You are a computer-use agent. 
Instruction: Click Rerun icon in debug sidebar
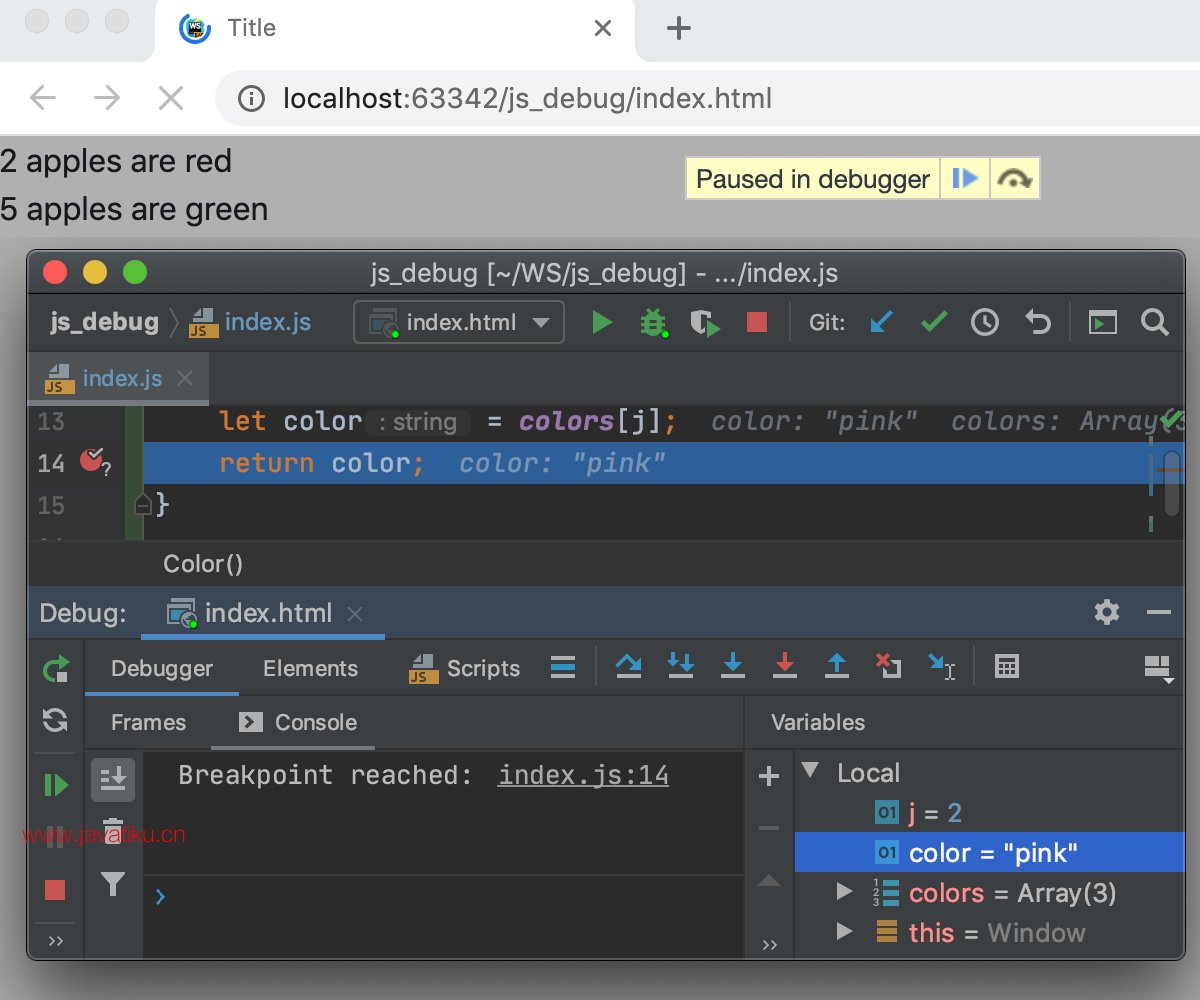[x=56, y=669]
